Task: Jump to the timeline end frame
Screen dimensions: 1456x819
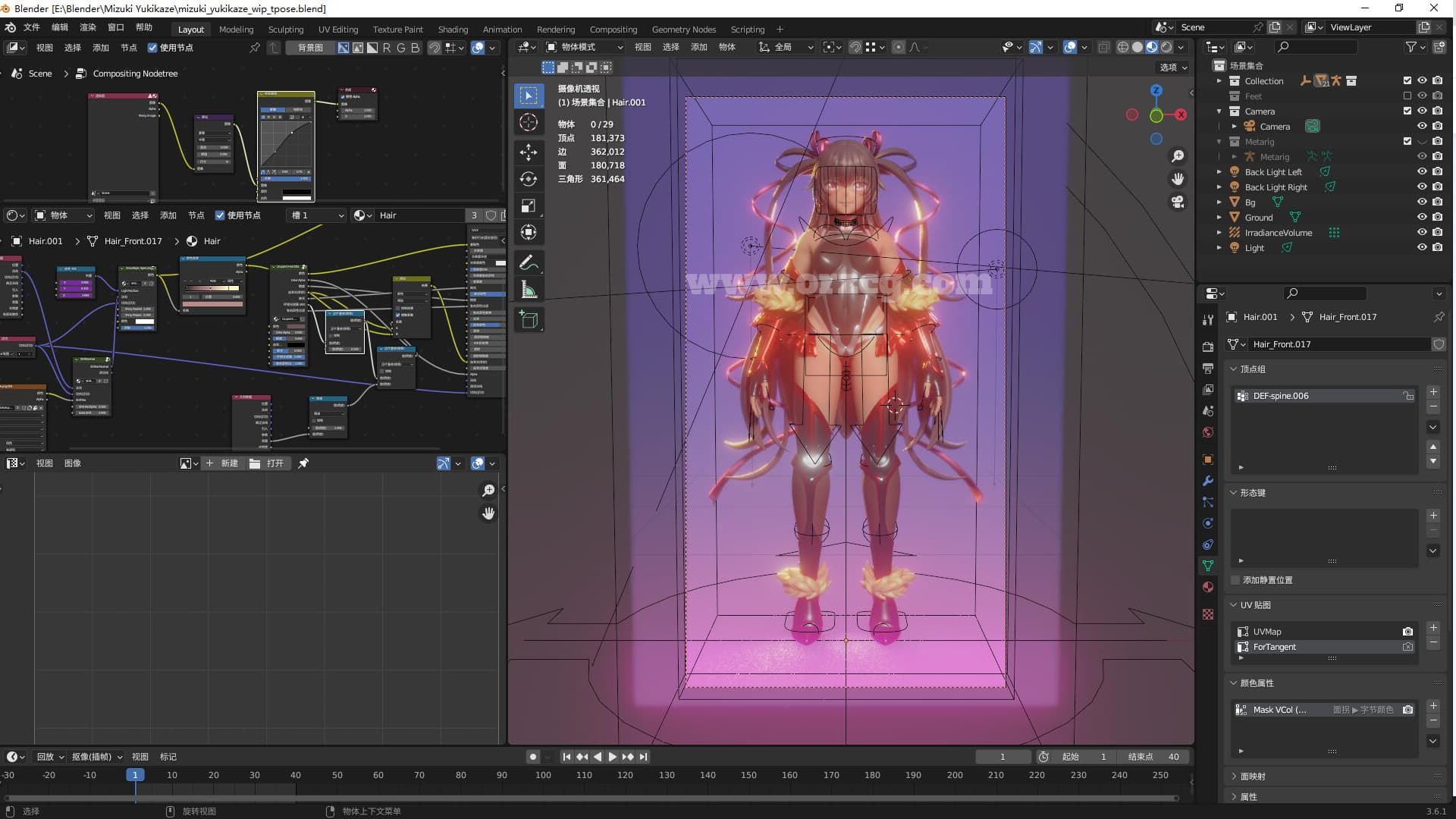Action: (x=644, y=757)
